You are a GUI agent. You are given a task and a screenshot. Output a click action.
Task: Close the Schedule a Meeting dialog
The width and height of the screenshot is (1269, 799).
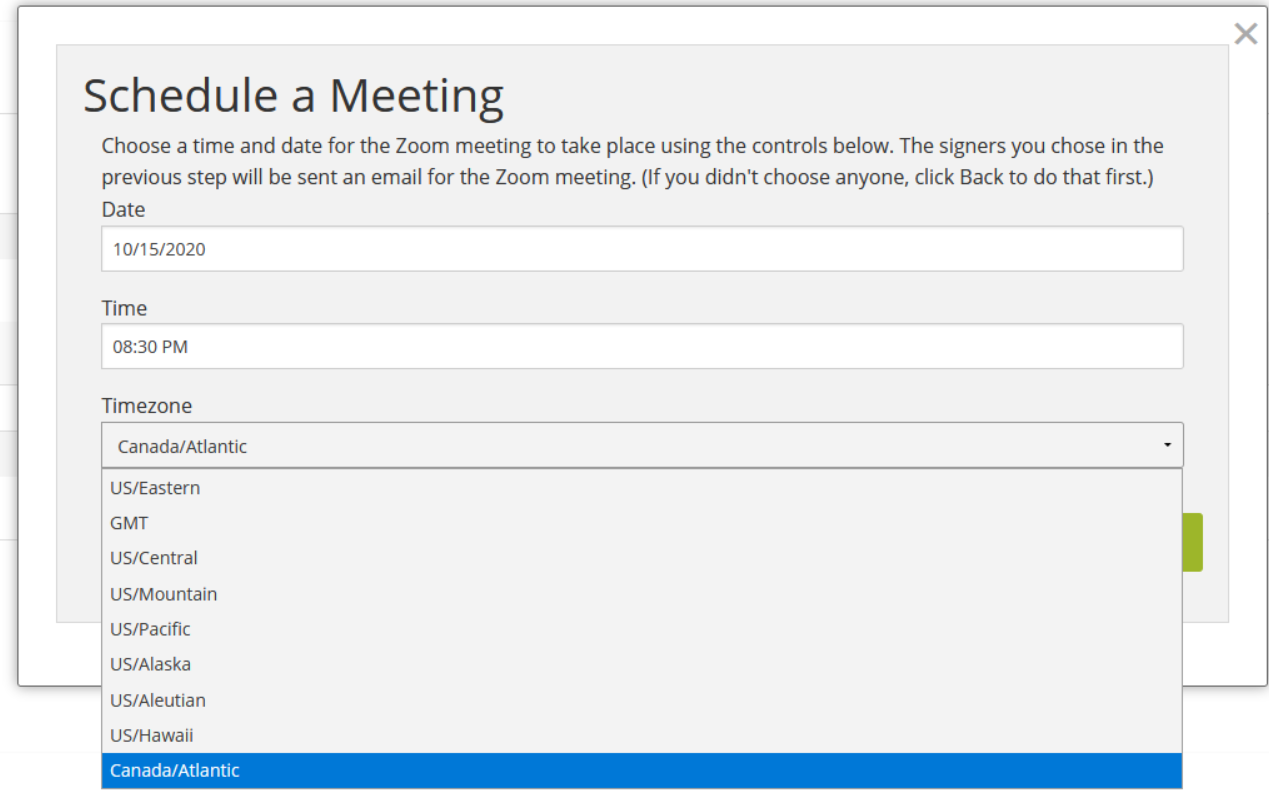[x=1245, y=35]
